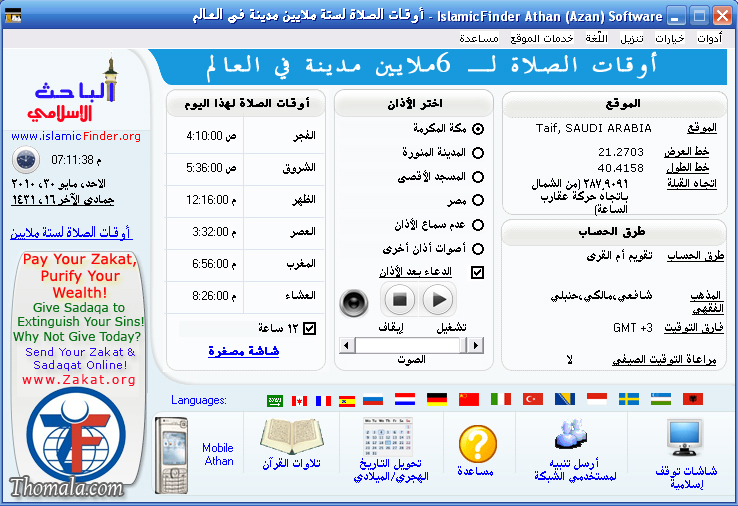The image size is (738, 506).
Task: Click the خط العرض link
Action: [x=687, y=151]
